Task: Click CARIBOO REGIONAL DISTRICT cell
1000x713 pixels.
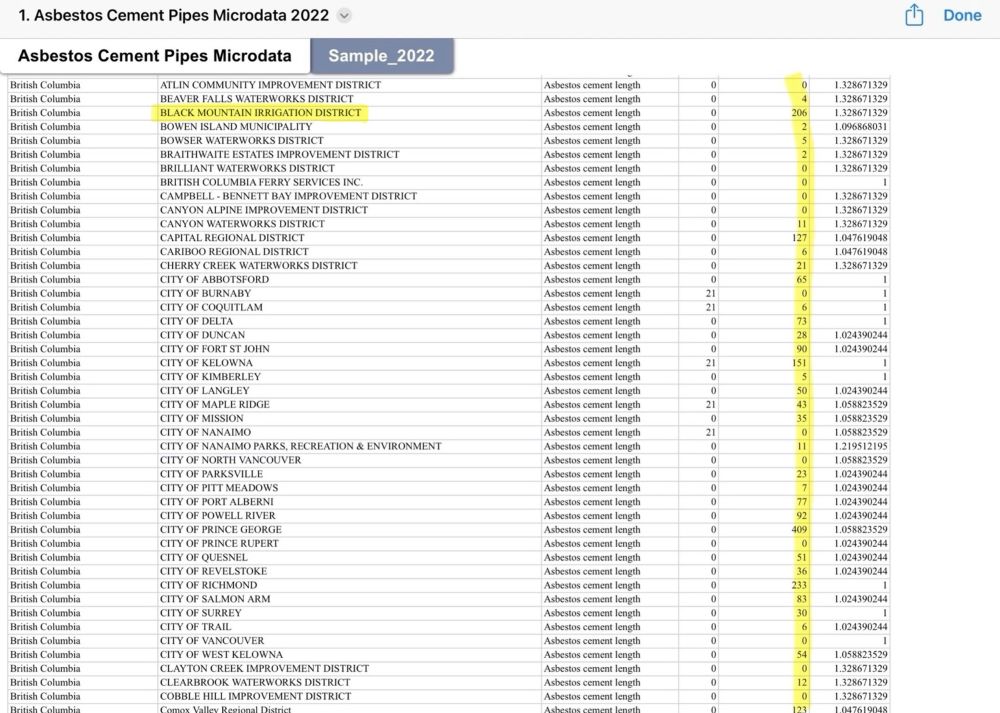Action: (x=349, y=252)
